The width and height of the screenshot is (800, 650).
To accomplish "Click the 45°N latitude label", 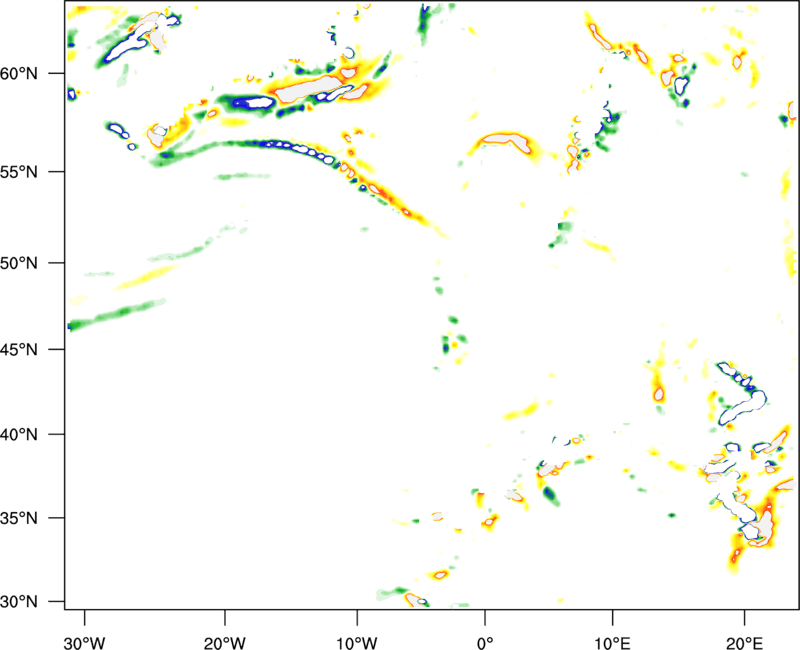I will (x=19, y=349).
